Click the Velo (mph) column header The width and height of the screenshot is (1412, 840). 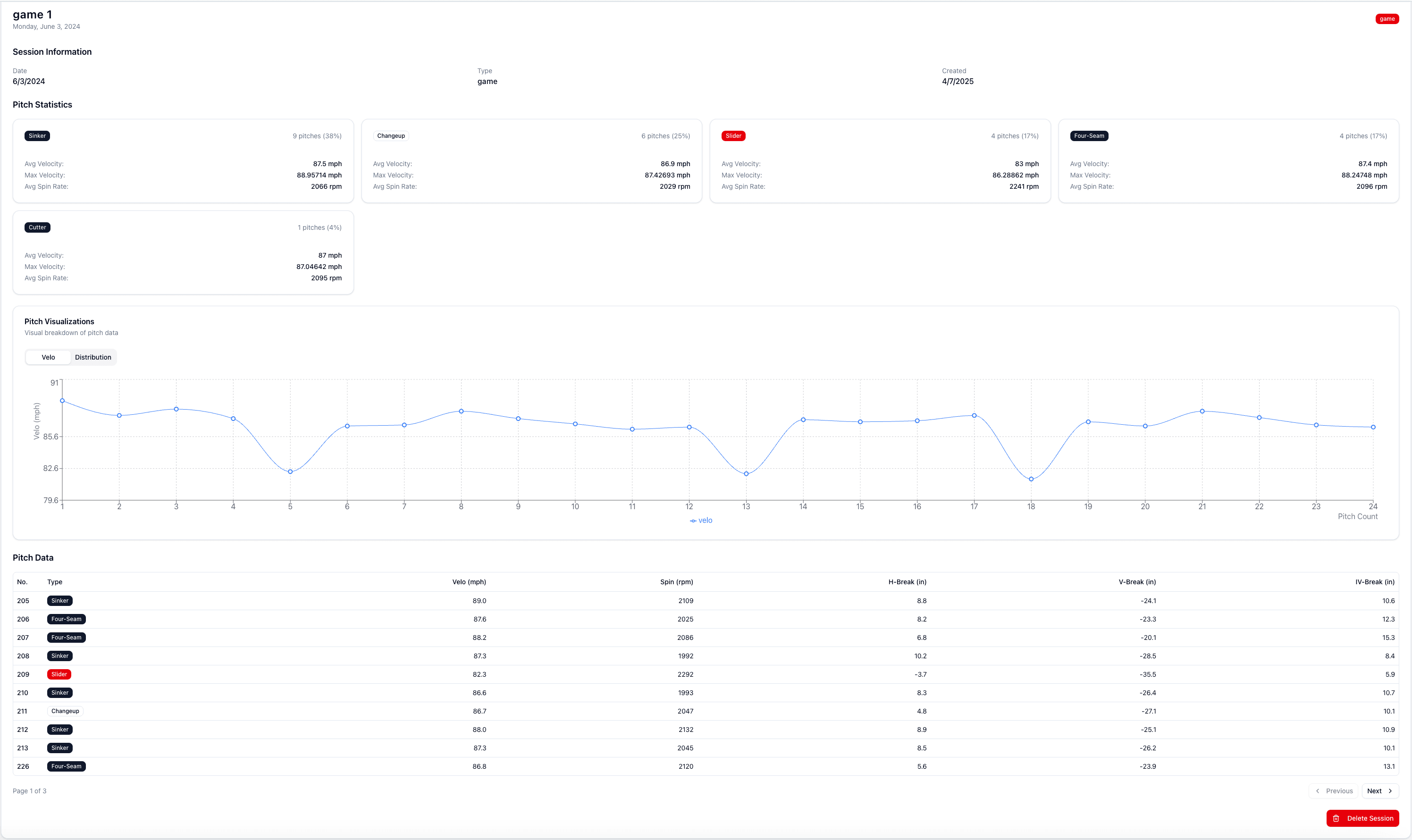point(469,582)
